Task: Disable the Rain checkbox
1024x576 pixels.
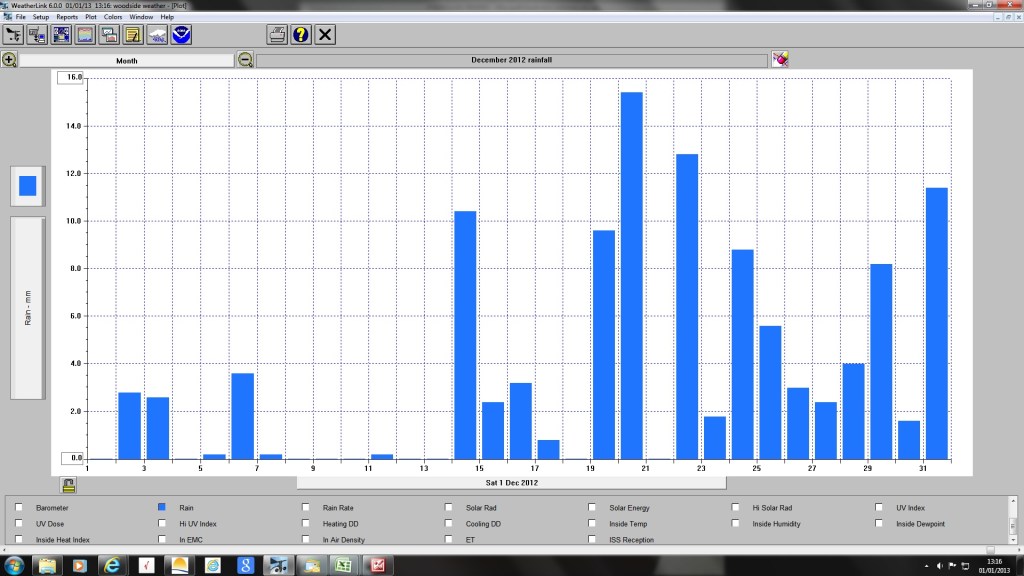Action: point(160,507)
